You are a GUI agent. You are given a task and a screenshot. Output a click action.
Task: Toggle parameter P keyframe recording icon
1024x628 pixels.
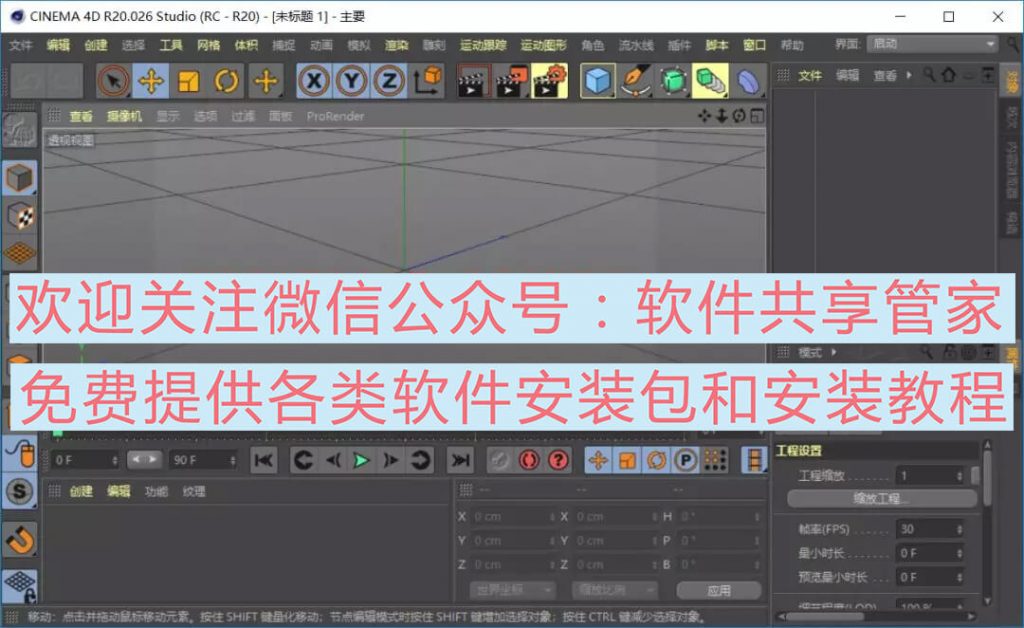pos(686,460)
